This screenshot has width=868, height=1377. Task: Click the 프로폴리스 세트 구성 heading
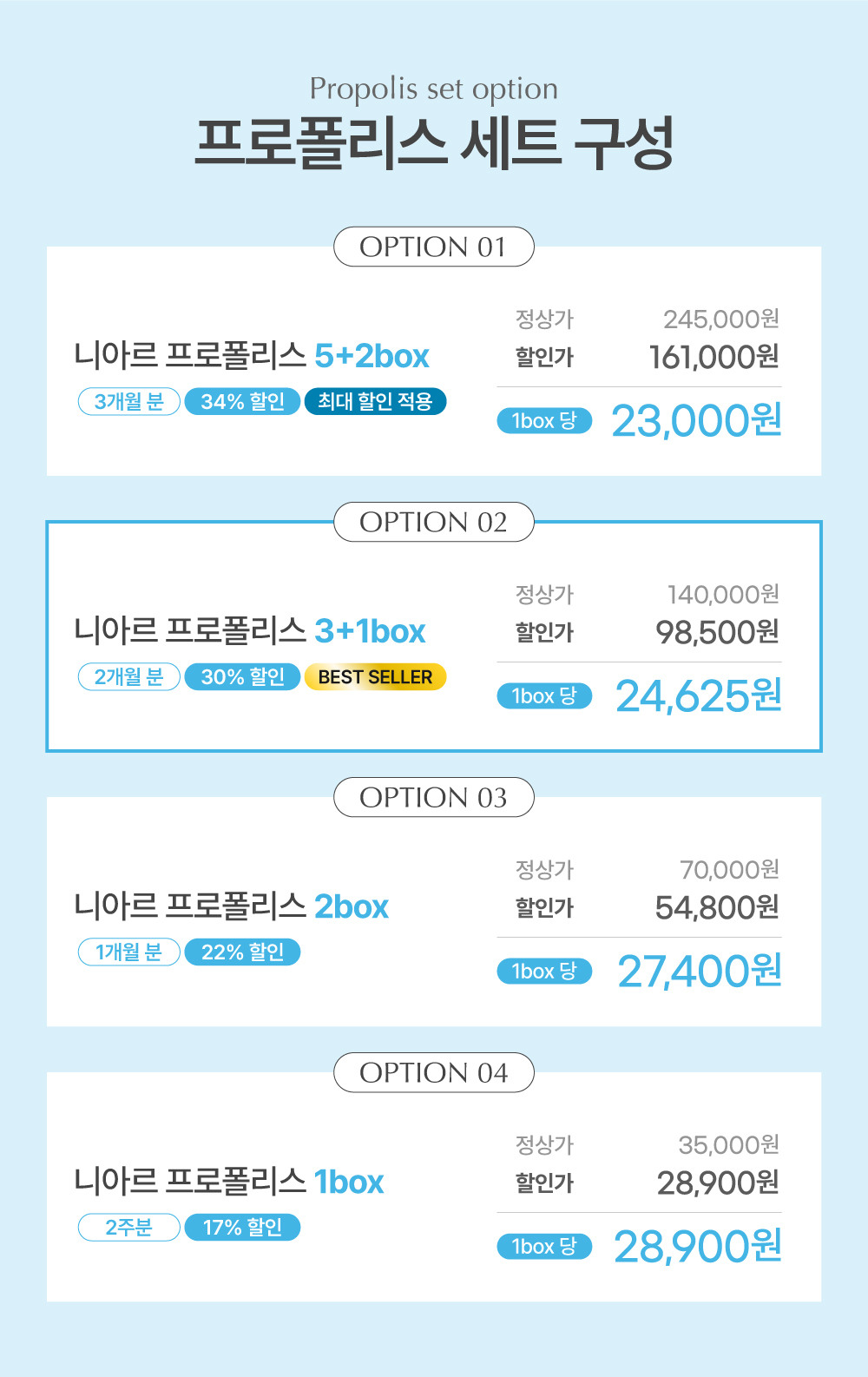(x=434, y=142)
